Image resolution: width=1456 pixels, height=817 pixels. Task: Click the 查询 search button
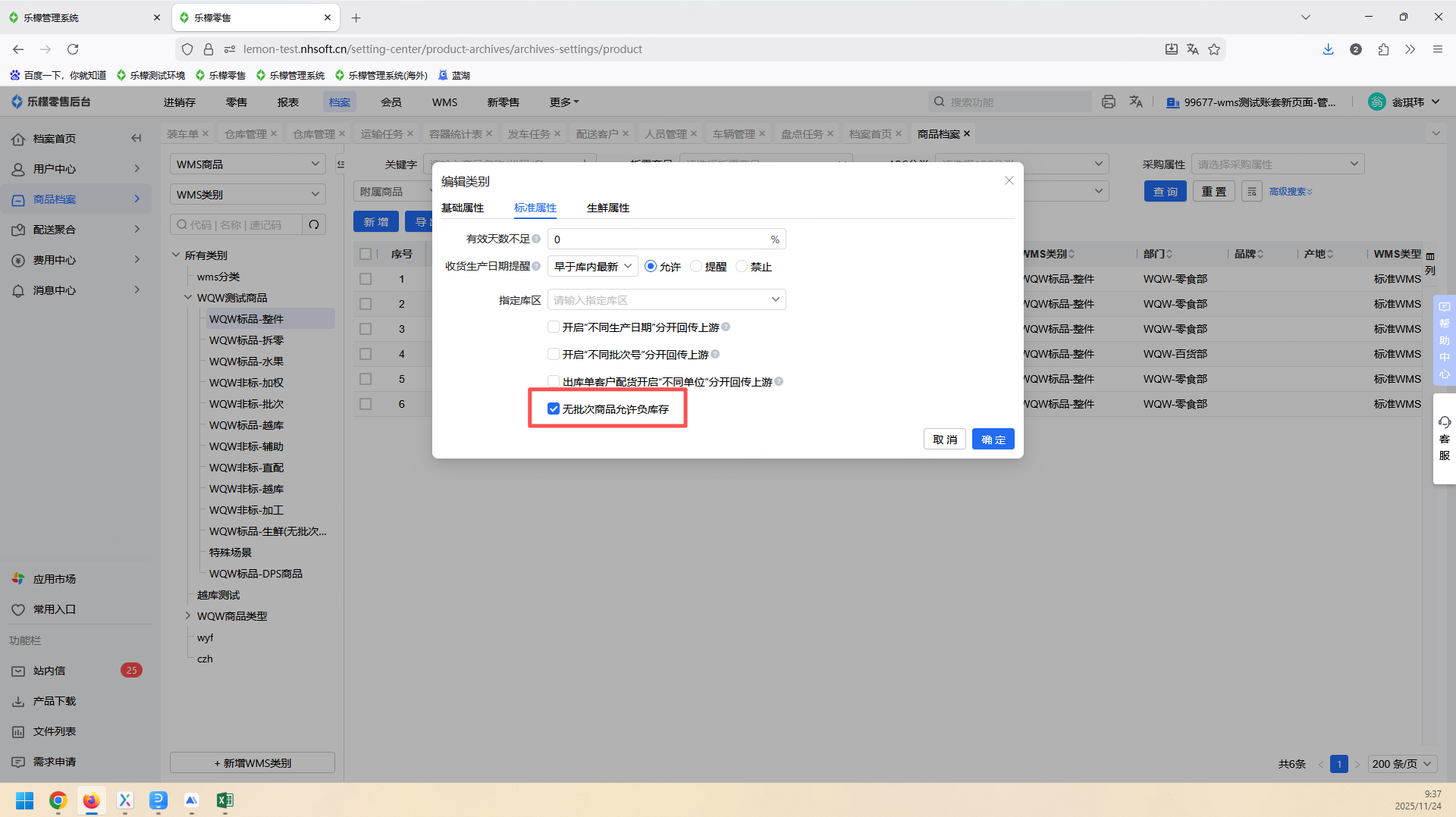pos(1166,192)
